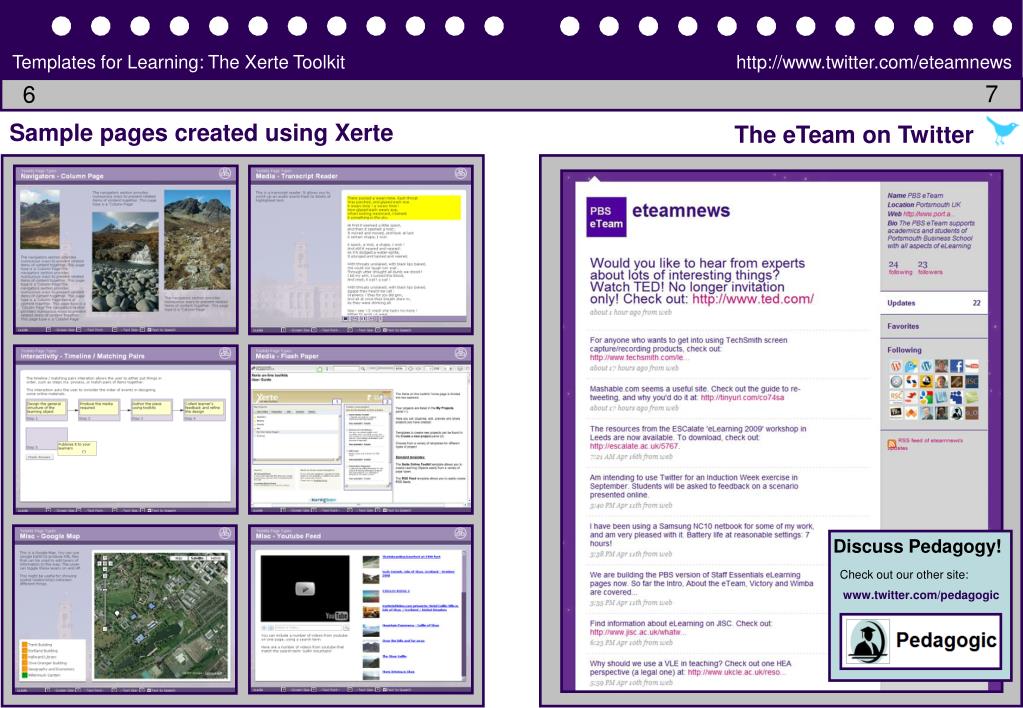Click the blue Twitter bird logo
This screenshot has height=708, width=1023.
1002,130
